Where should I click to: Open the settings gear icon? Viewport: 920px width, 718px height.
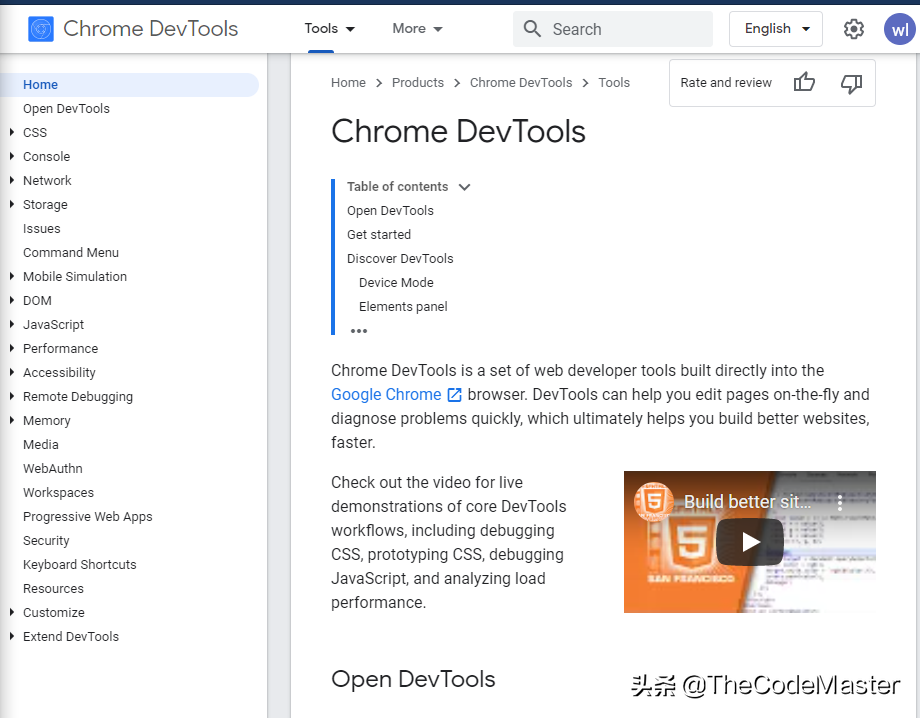coord(854,29)
